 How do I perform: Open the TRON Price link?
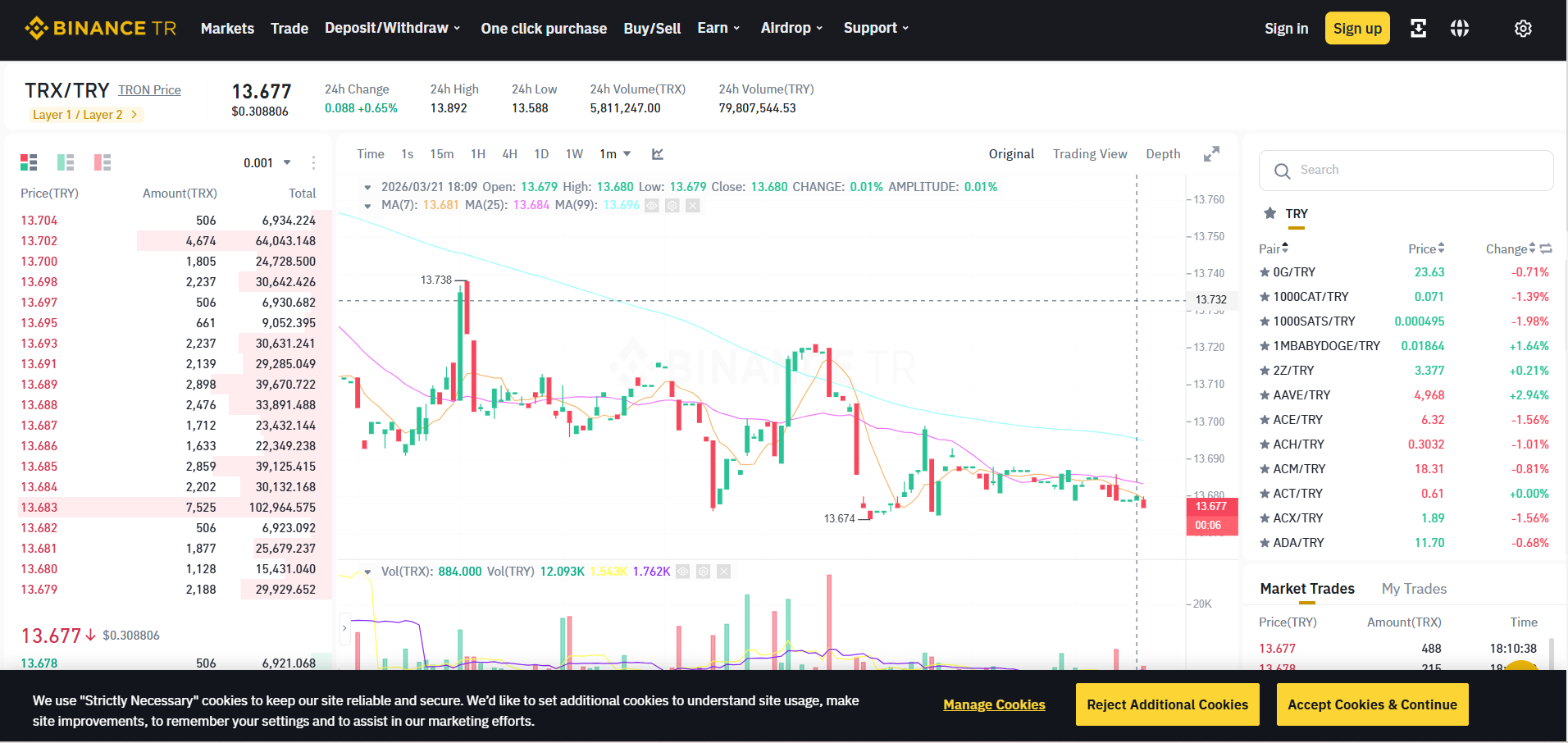point(149,90)
